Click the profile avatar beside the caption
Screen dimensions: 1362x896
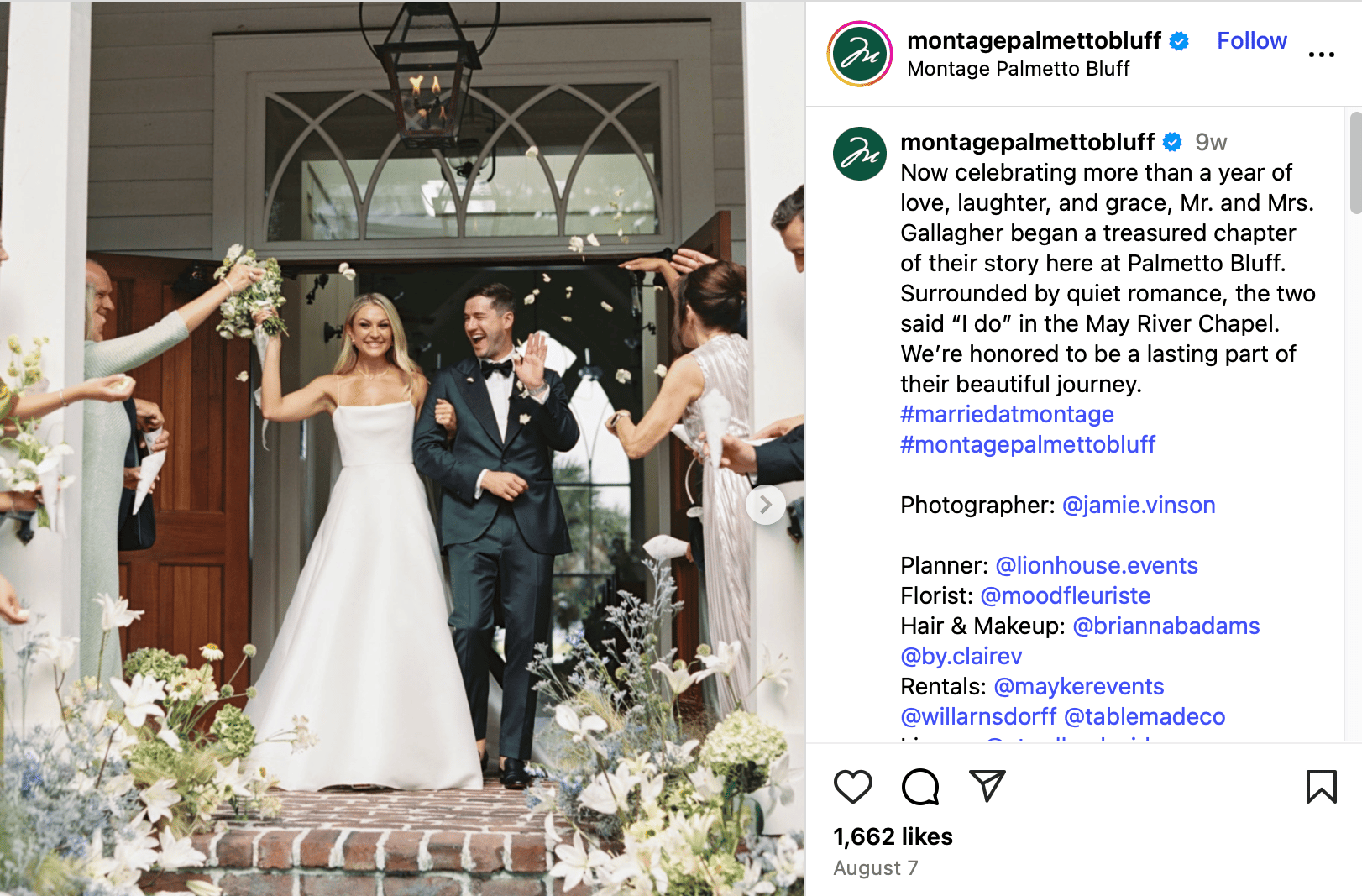860,154
